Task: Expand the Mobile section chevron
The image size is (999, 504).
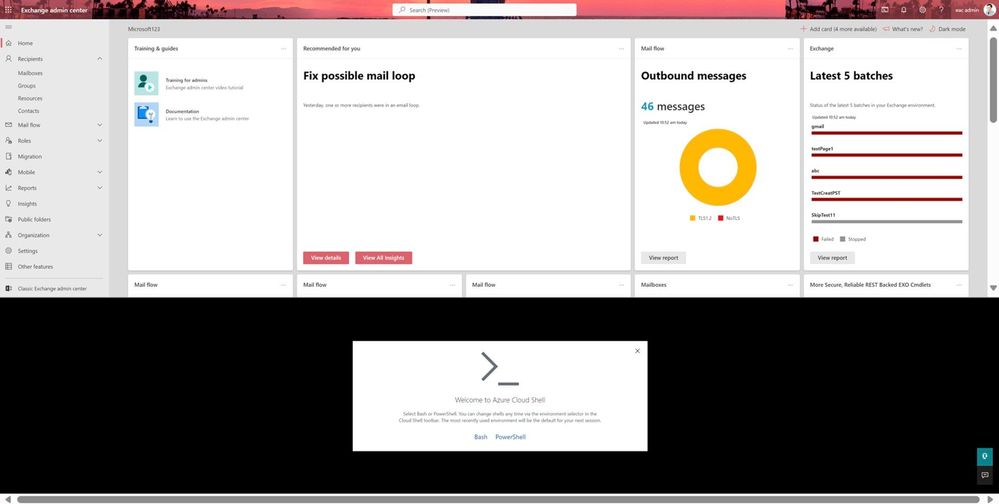Action: click(x=99, y=172)
